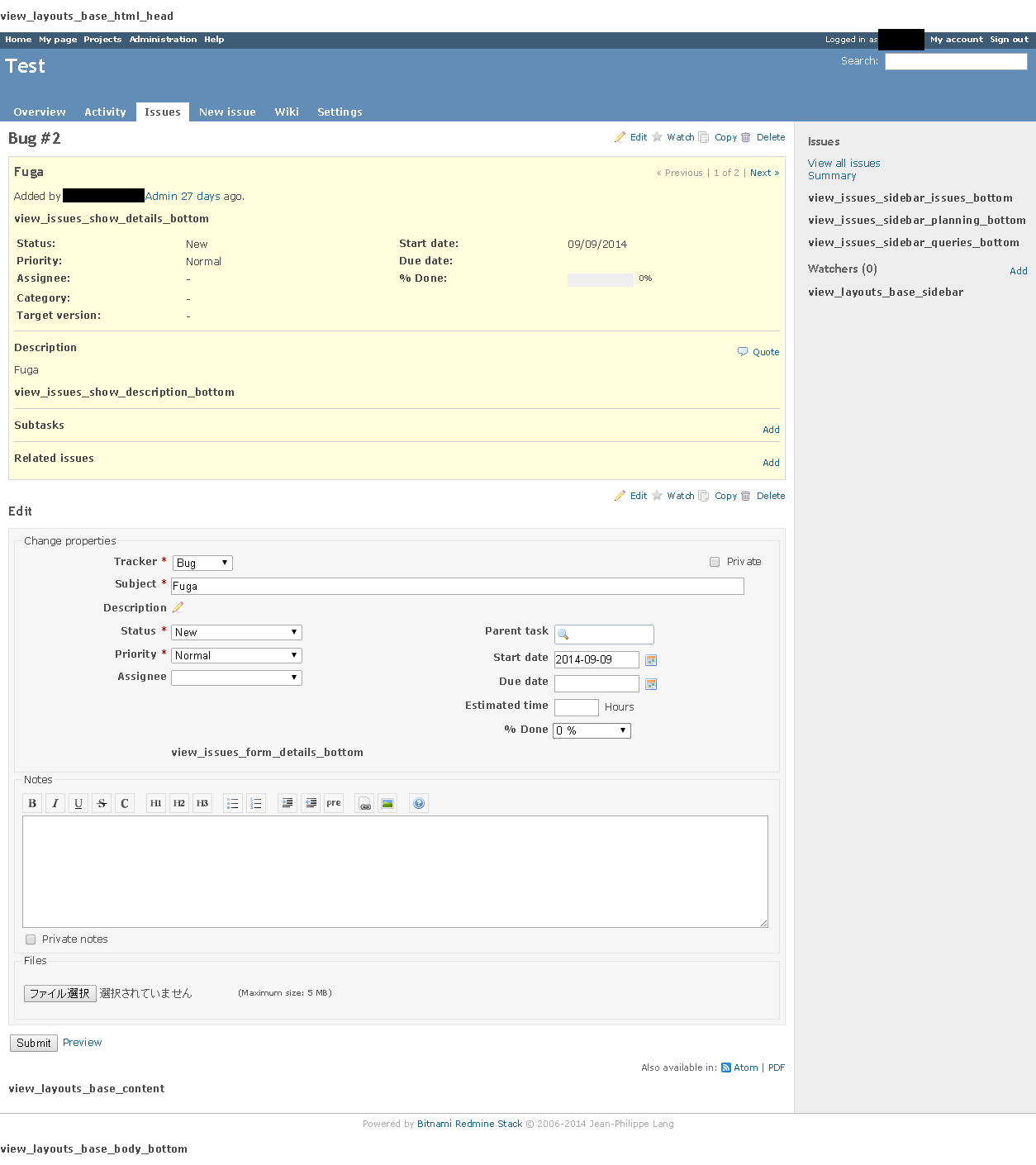The width and height of the screenshot is (1036, 1165).
Task: Switch to the Wiki tab
Action: [x=287, y=112]
